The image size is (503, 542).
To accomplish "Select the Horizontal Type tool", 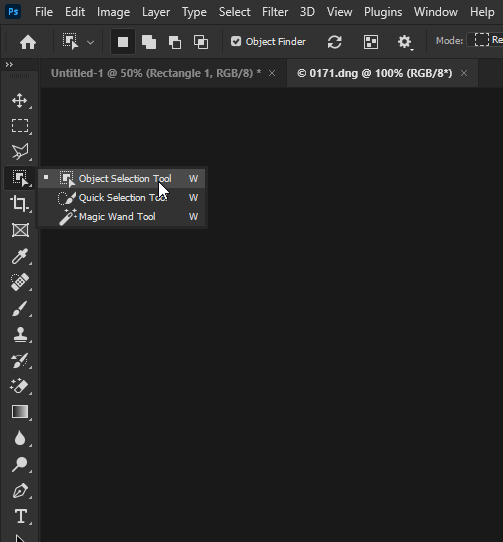I will coord(20,516).
